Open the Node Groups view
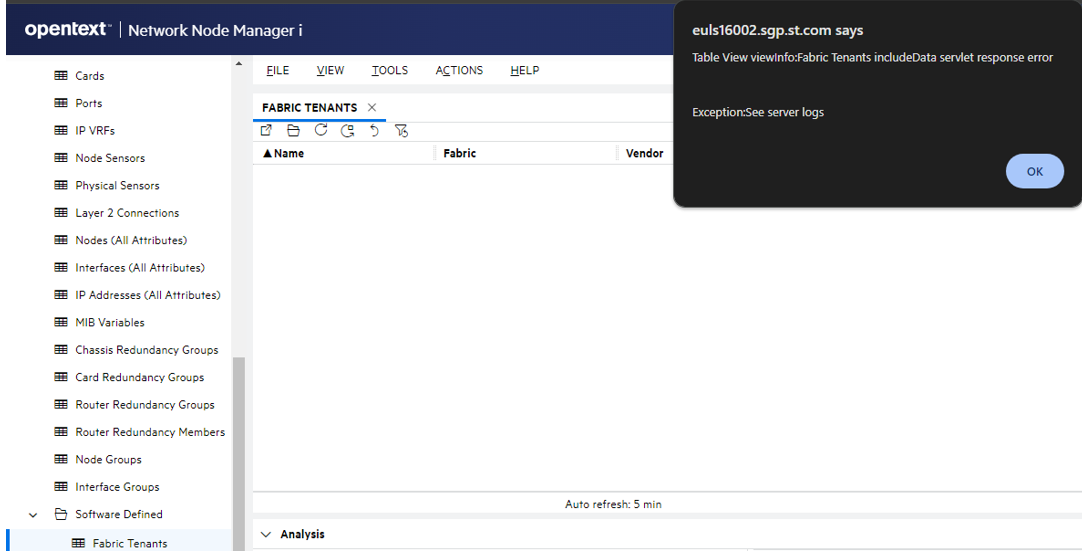 coord(108,459)
